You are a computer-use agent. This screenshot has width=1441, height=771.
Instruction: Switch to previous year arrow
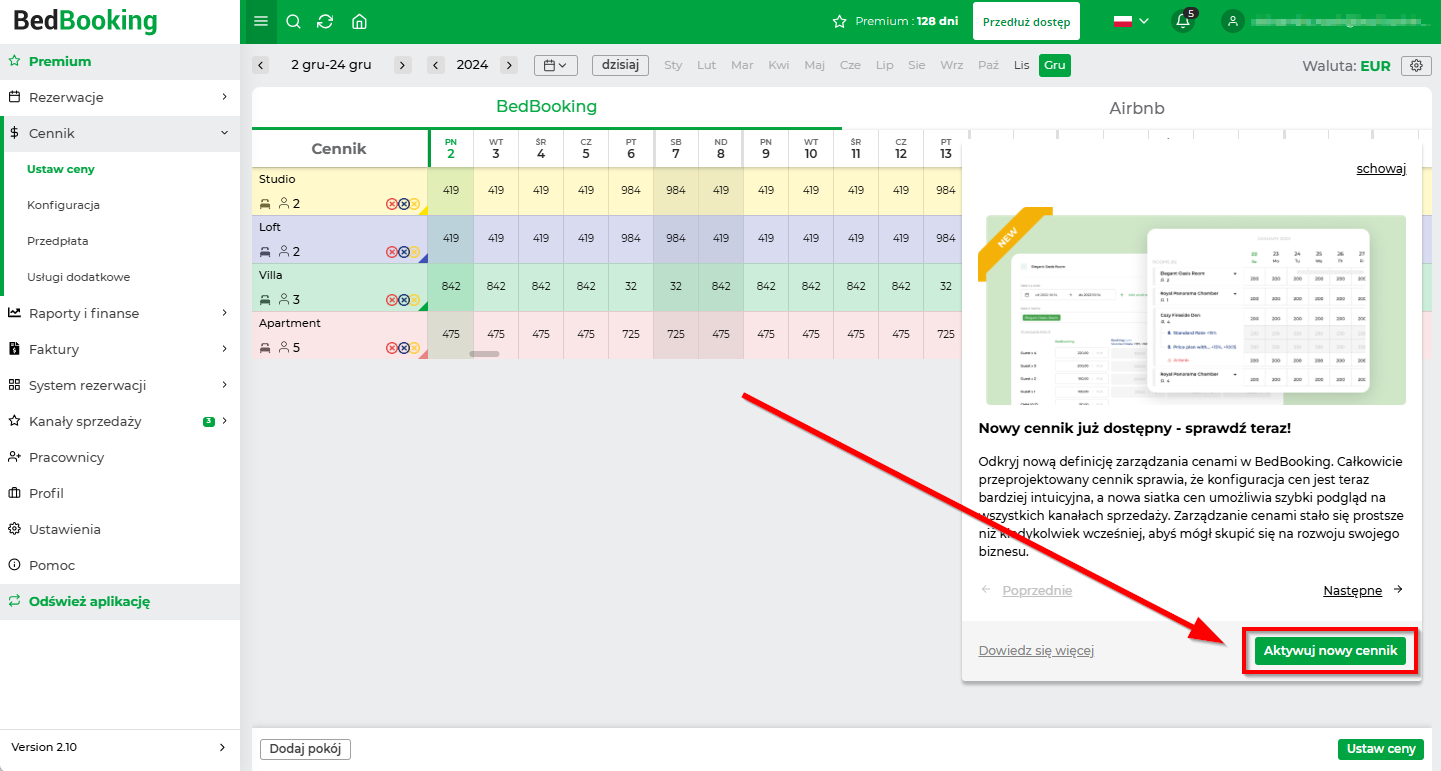[436, 65]
